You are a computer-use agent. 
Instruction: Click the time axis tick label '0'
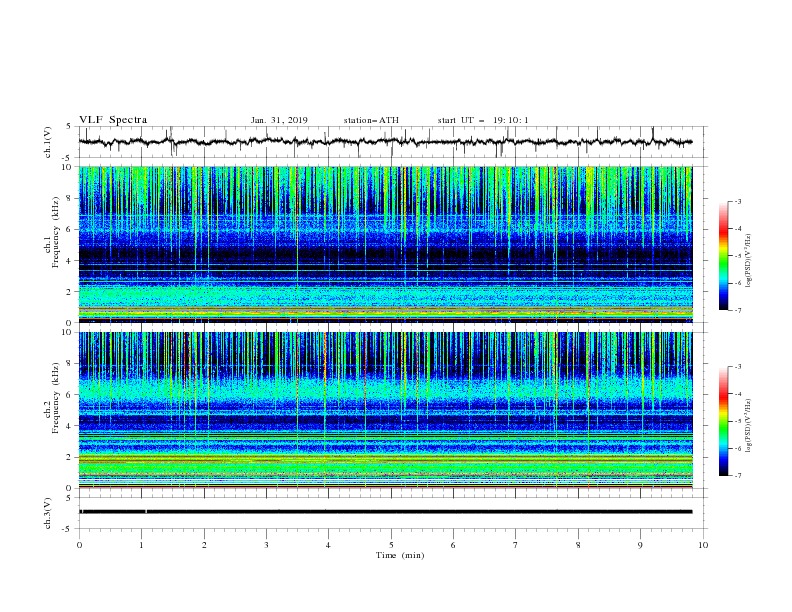click(79, 545)
